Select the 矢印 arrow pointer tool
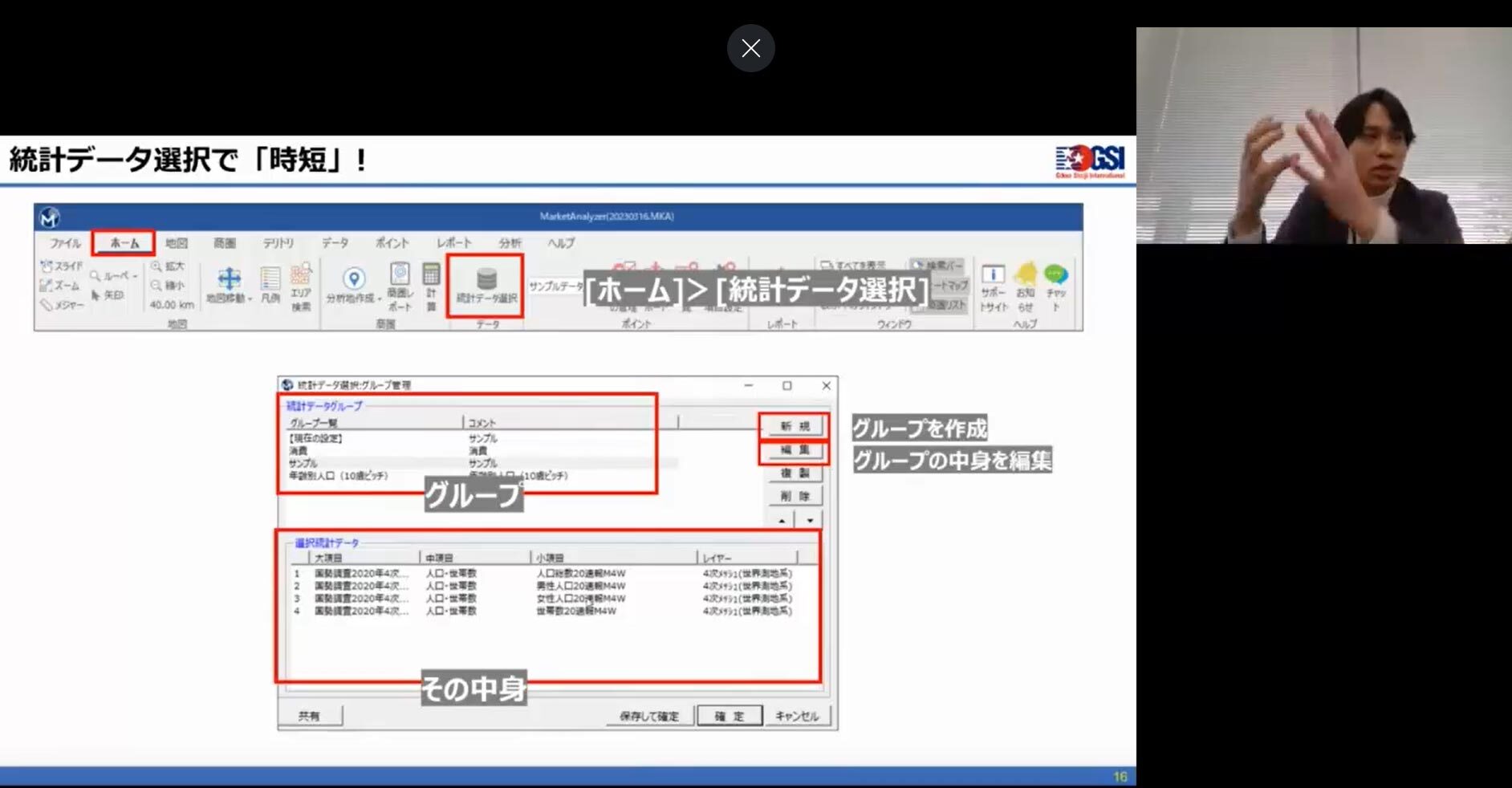Viewport: 1512px width, 788px height. (108, 295)
